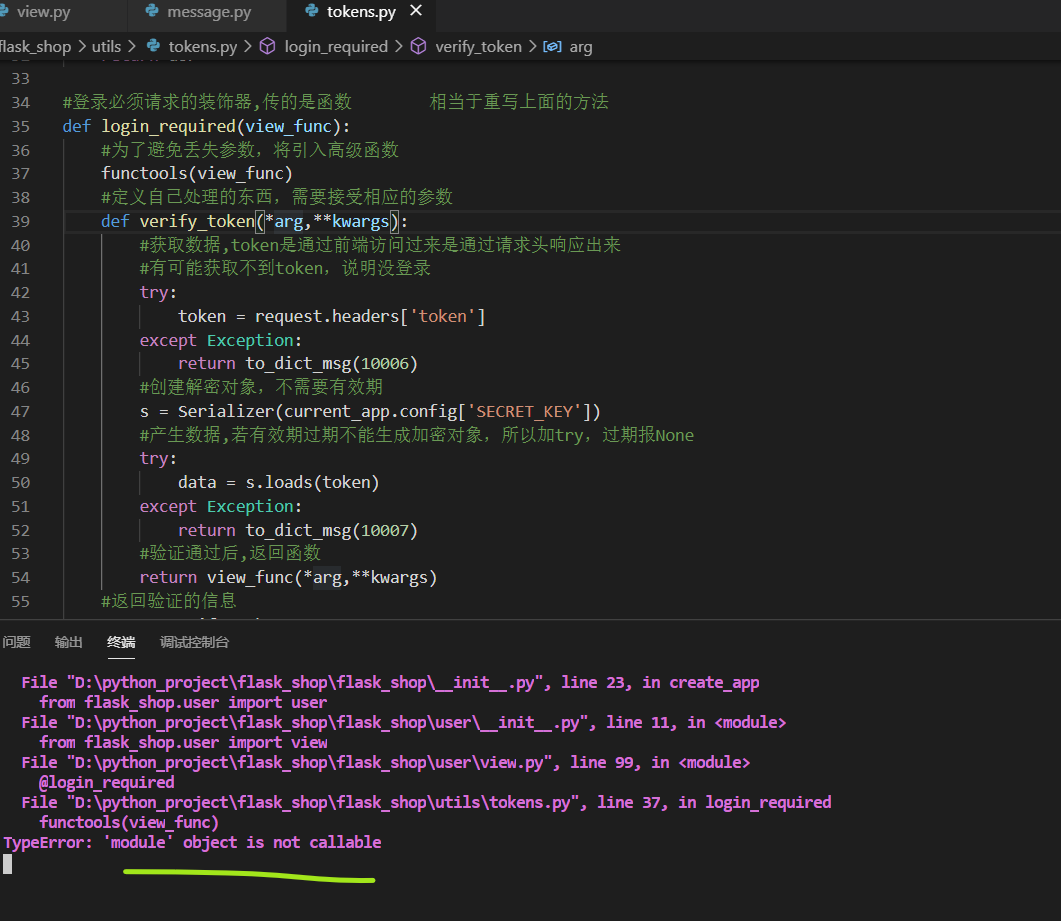The width and height of the screenshot is (1061, 921).
Task: Expand chevron after utils breadcrumb
Action: pos(132,46)
